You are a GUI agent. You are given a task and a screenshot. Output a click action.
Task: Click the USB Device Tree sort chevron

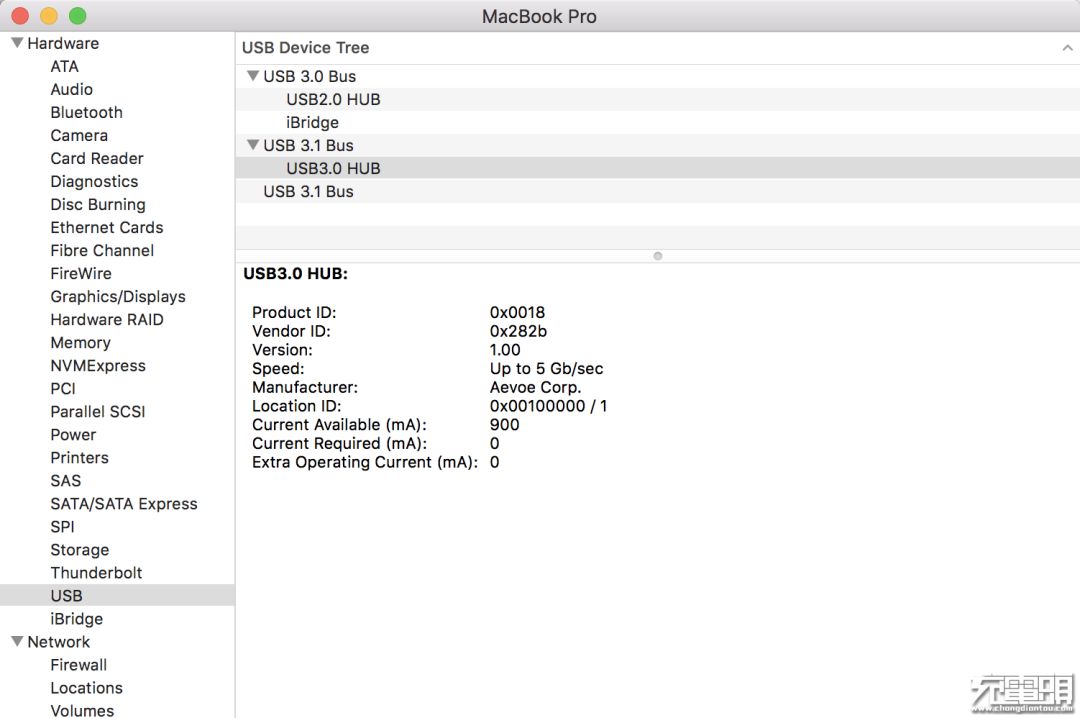pyautogui.click(x=1067, y=48)
